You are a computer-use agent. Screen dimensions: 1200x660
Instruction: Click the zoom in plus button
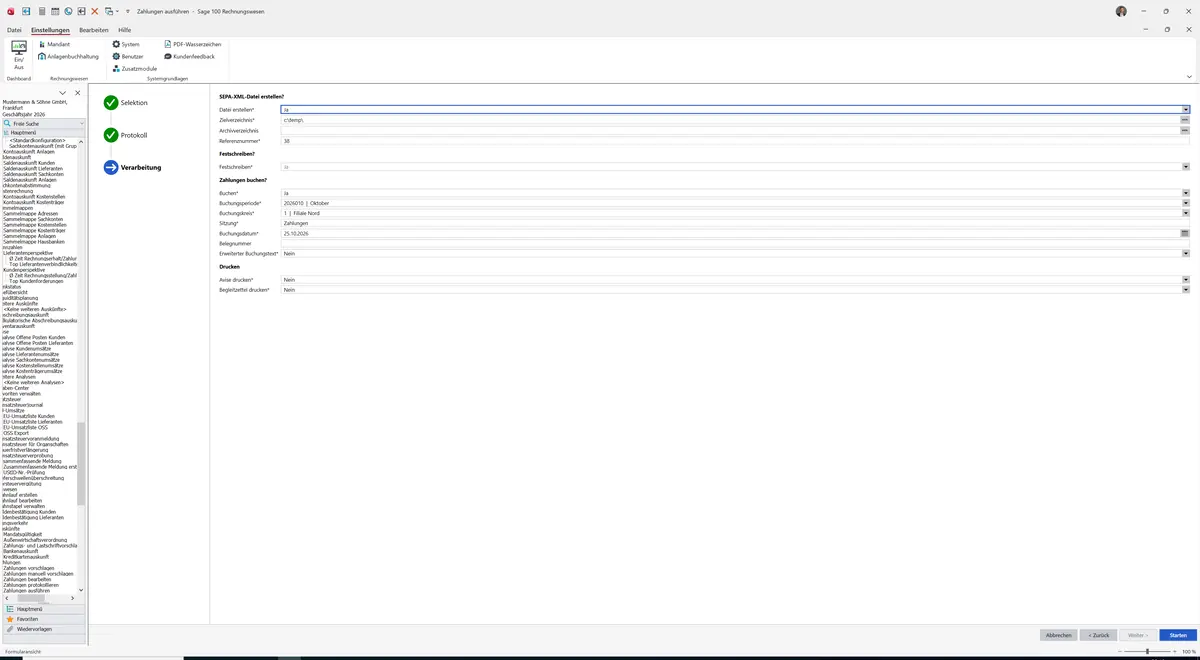[1177, 651]
